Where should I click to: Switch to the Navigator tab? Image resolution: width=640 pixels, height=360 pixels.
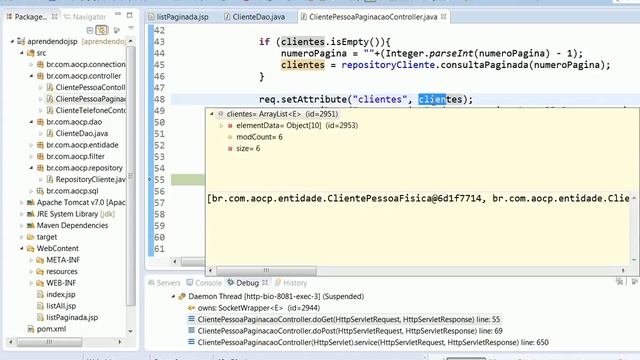tap(85, 17)
